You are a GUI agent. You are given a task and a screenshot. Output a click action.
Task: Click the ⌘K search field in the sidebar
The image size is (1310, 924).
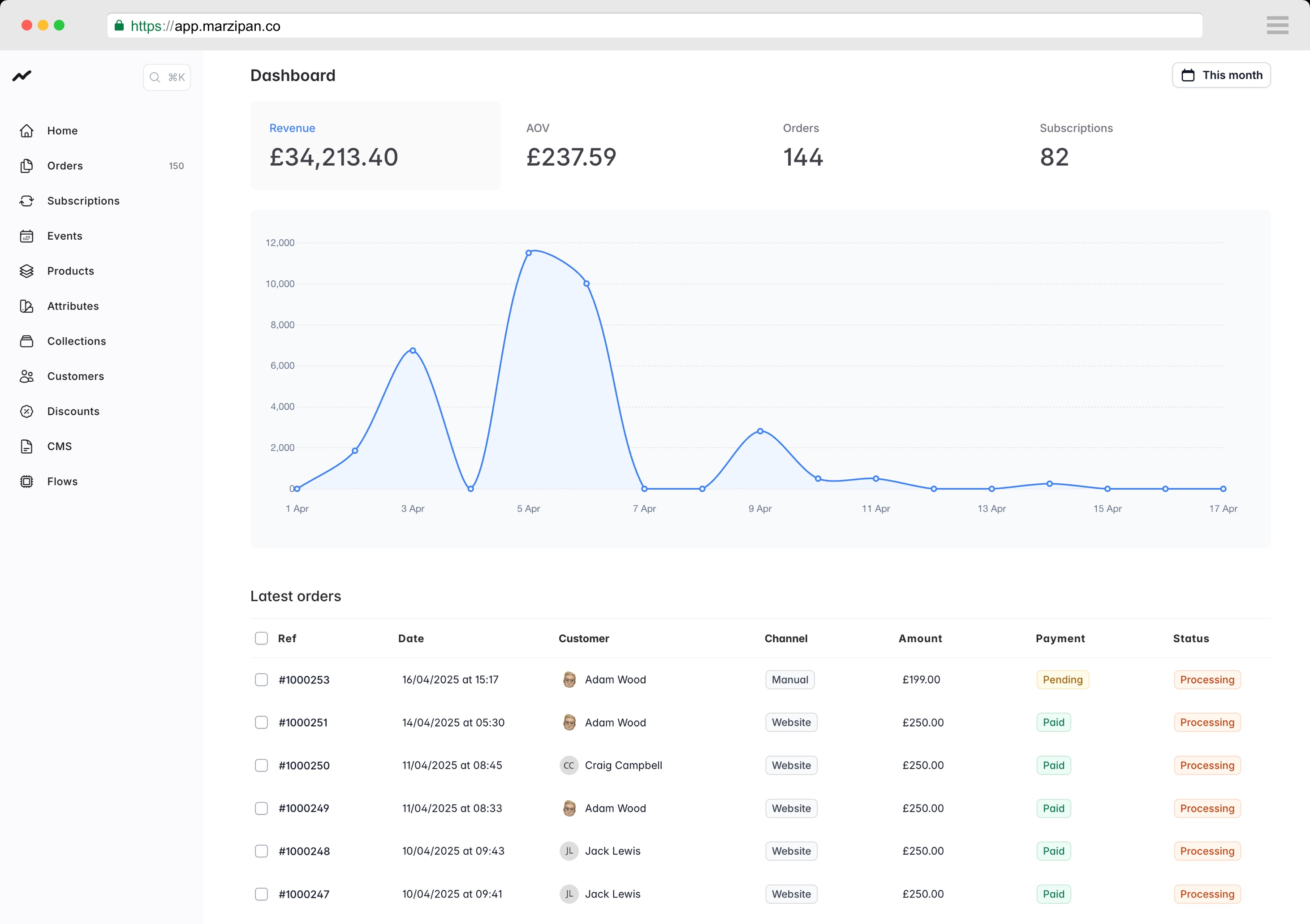(x=166, y=77)
